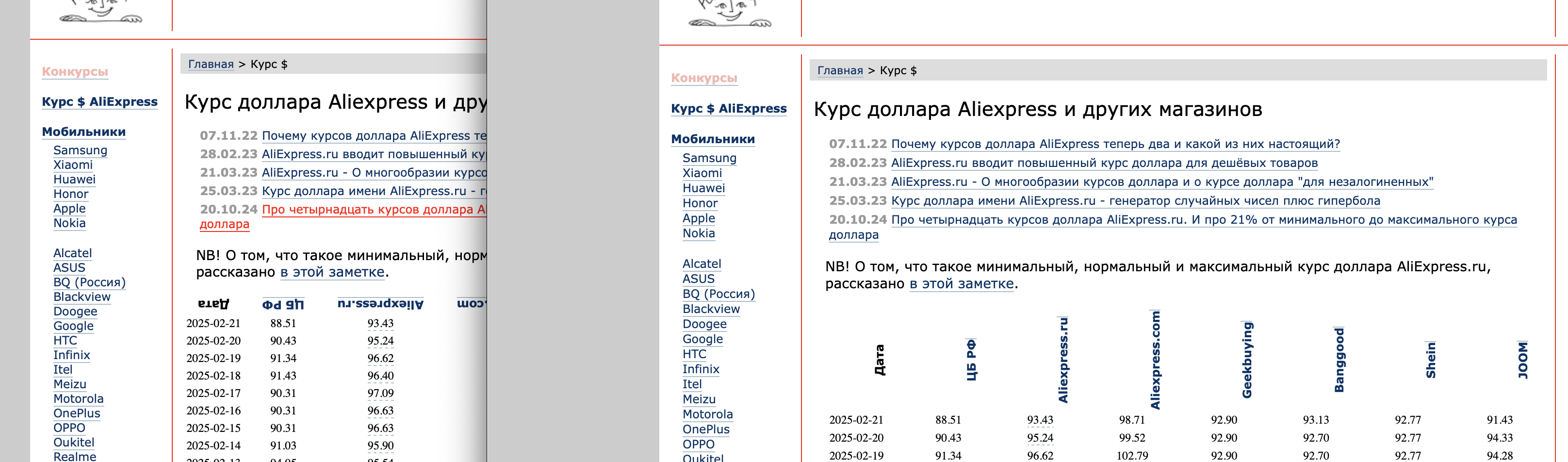Open Конкурсы link in right page sidebar

[x=703, y=78]
